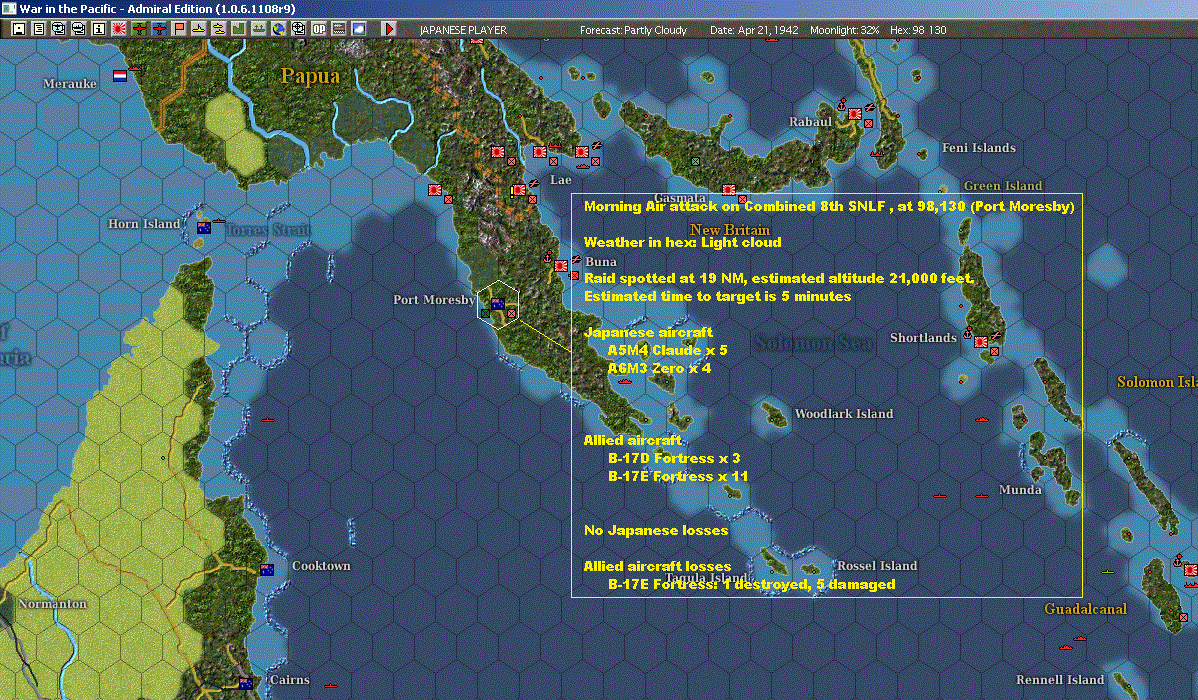Click the green land terrain toolbar icon
The width and height of the screenshot is (1198, 700).
(238, 29)
